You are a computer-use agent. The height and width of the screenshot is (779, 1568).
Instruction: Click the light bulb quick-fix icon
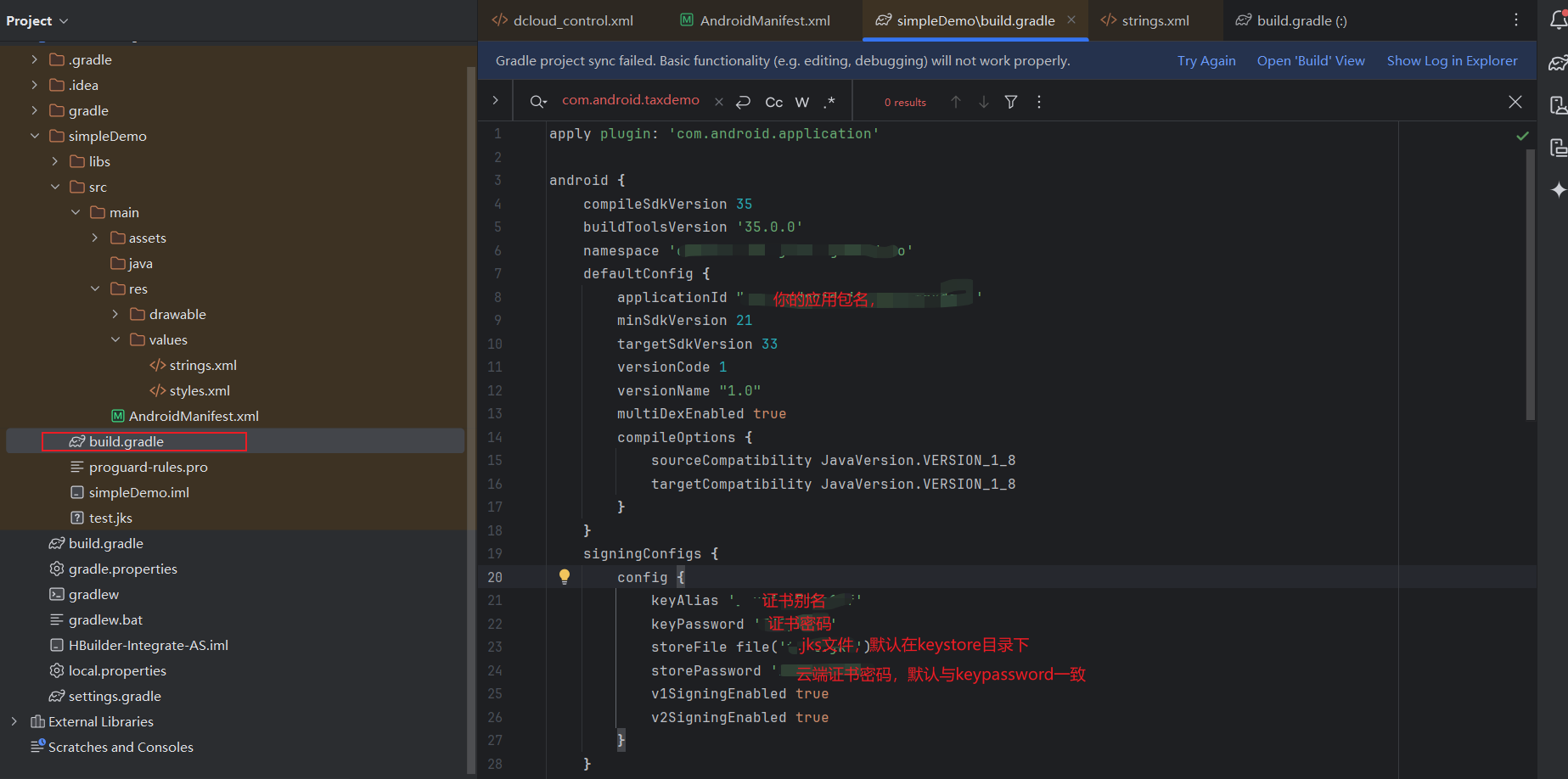565,577
